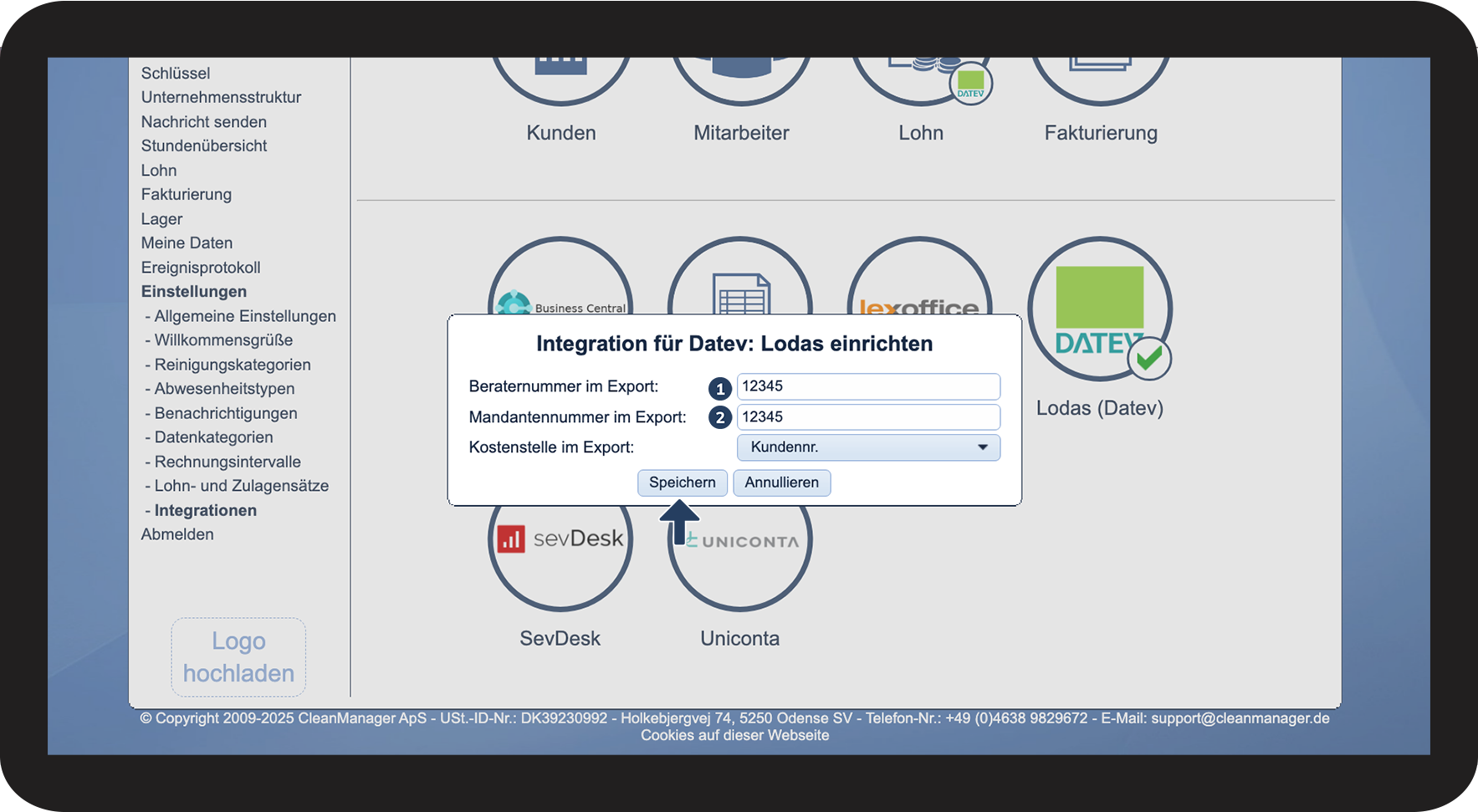Open the SevDesk integration icon
This screenshot has width=1478, height=812.
coord(560,554)
